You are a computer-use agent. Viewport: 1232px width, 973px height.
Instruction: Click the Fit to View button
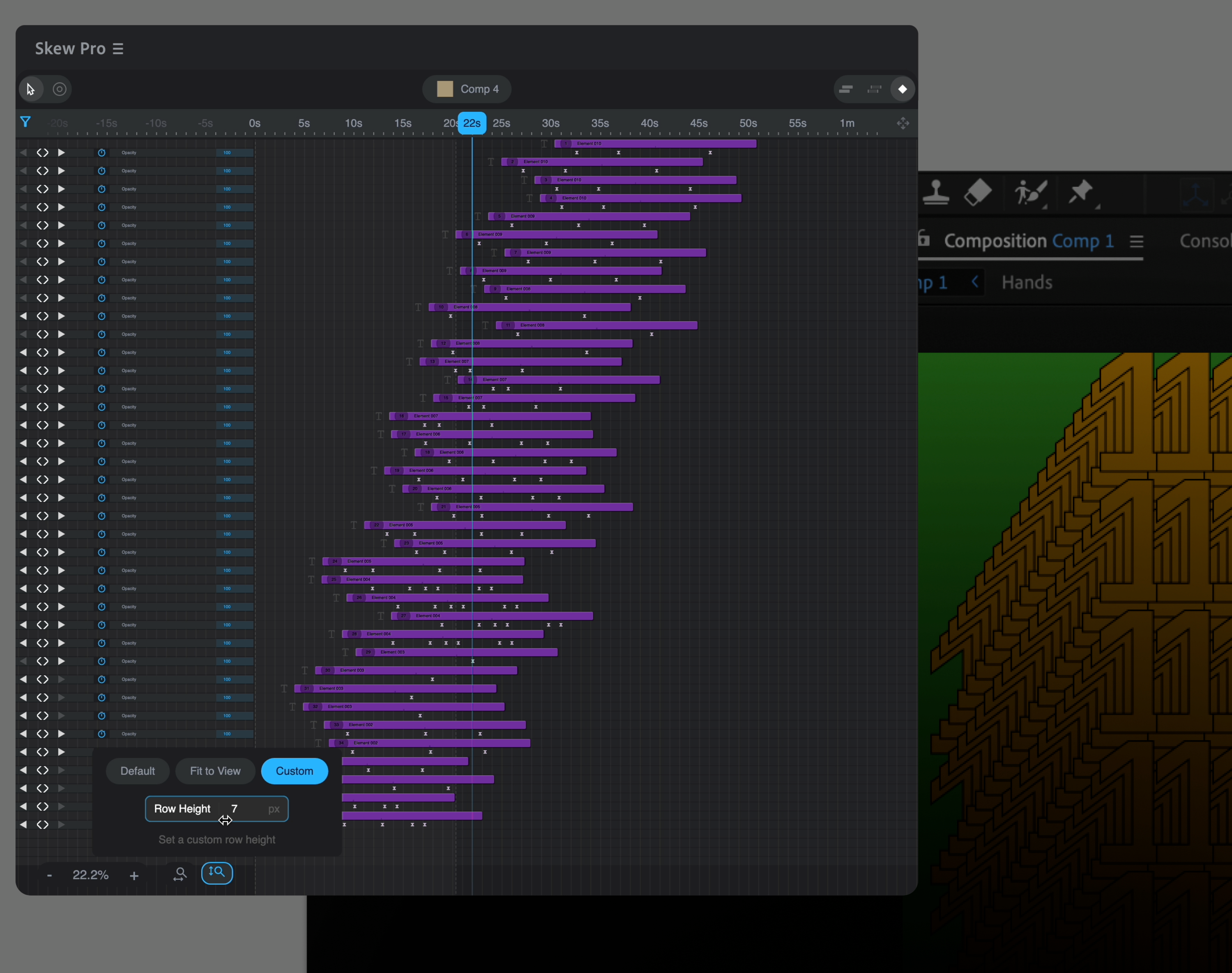point(215,771)
